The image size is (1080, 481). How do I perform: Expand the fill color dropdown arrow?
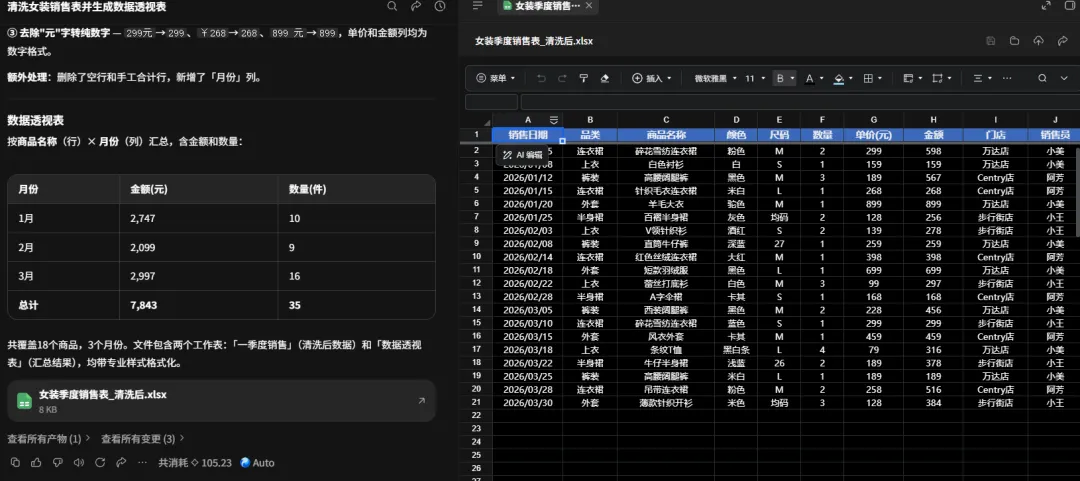coord(851,79)
